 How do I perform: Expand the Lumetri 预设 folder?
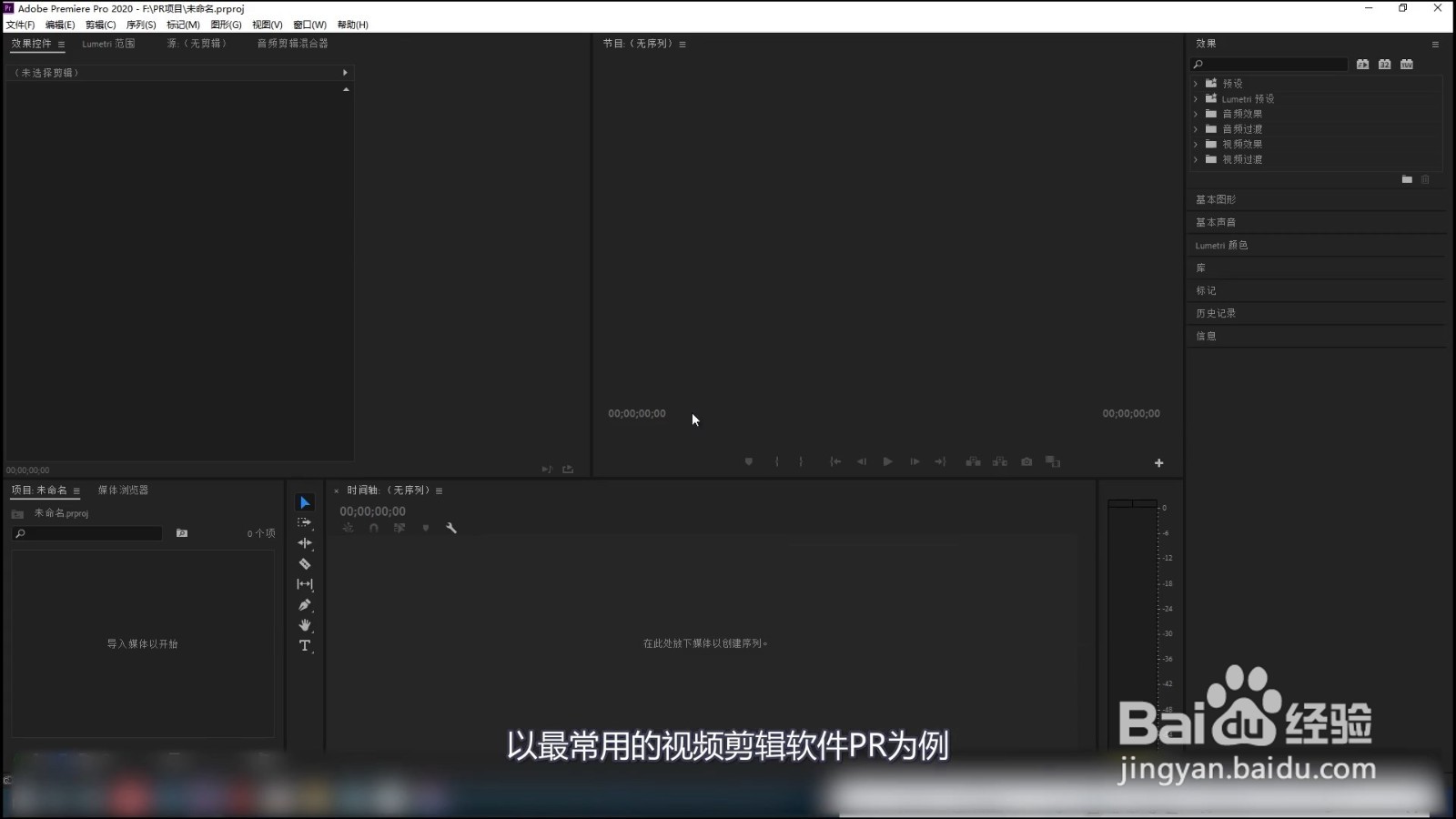pyautogui.click(x=1196, y=98)
